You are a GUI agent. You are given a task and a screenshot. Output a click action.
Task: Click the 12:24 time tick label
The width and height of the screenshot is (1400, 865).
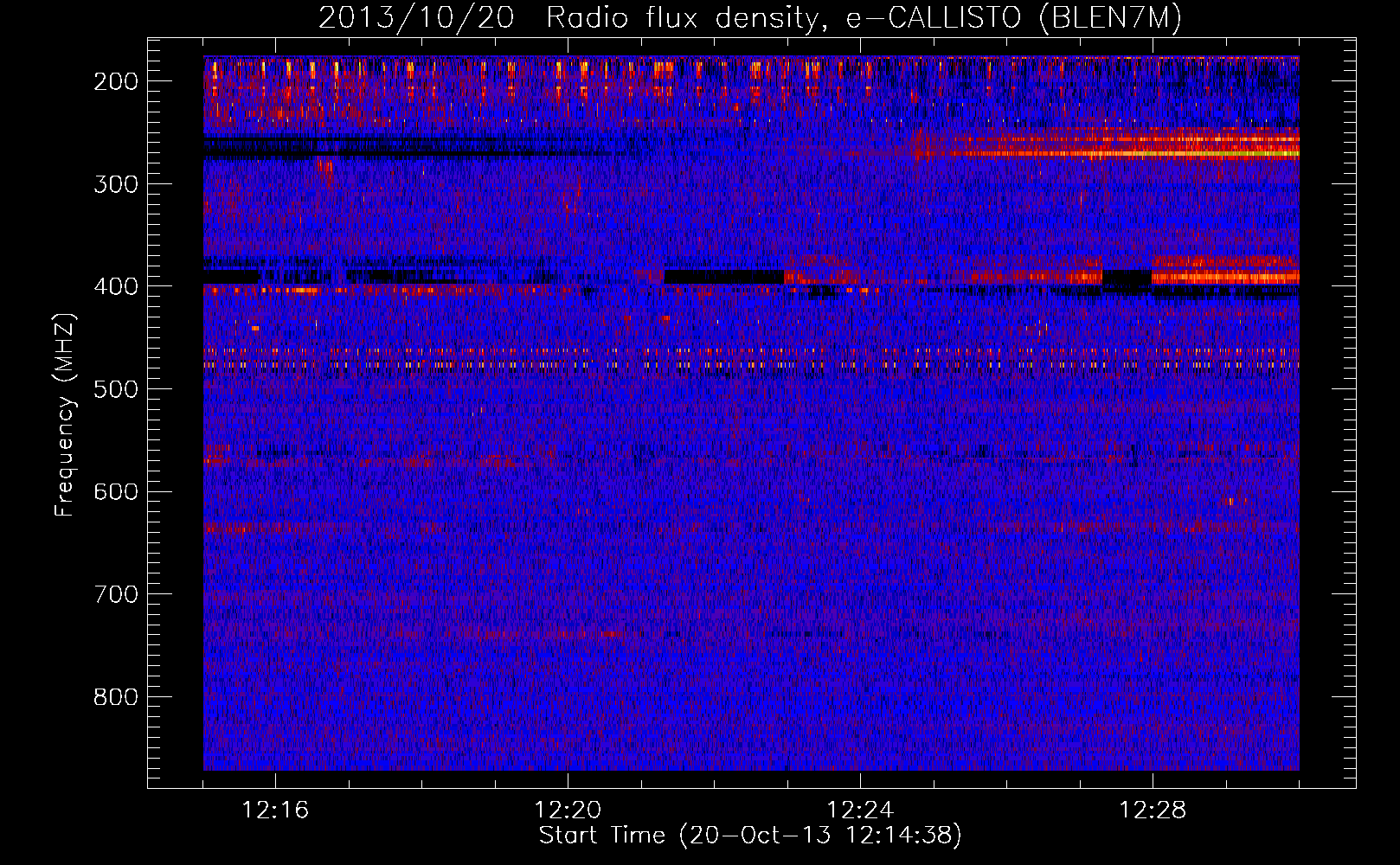(860, 811)
